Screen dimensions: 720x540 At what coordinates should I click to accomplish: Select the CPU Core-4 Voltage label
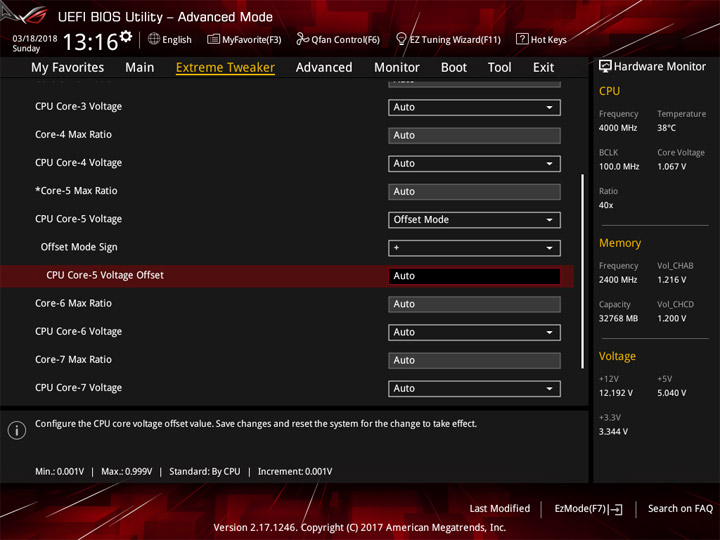pyautogui.click(x=79, y=163)
